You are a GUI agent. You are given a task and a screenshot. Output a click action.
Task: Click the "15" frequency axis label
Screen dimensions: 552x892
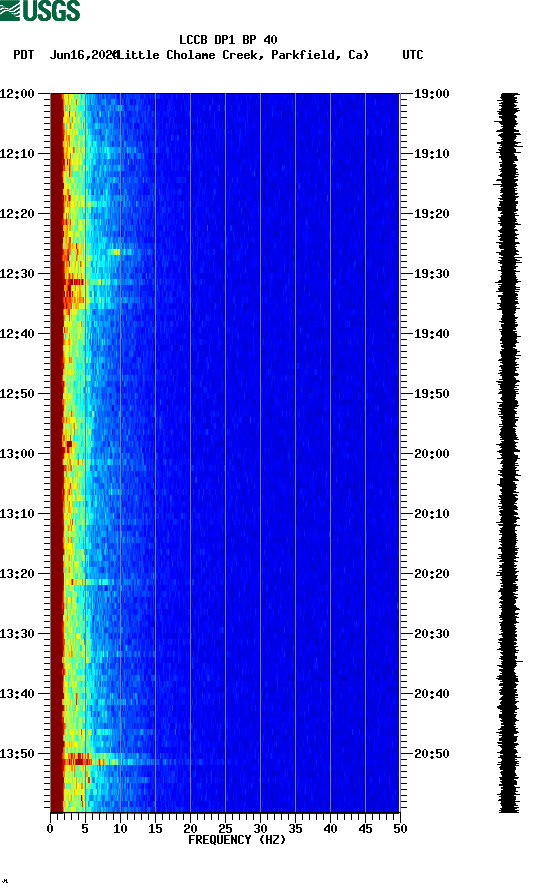155,829
